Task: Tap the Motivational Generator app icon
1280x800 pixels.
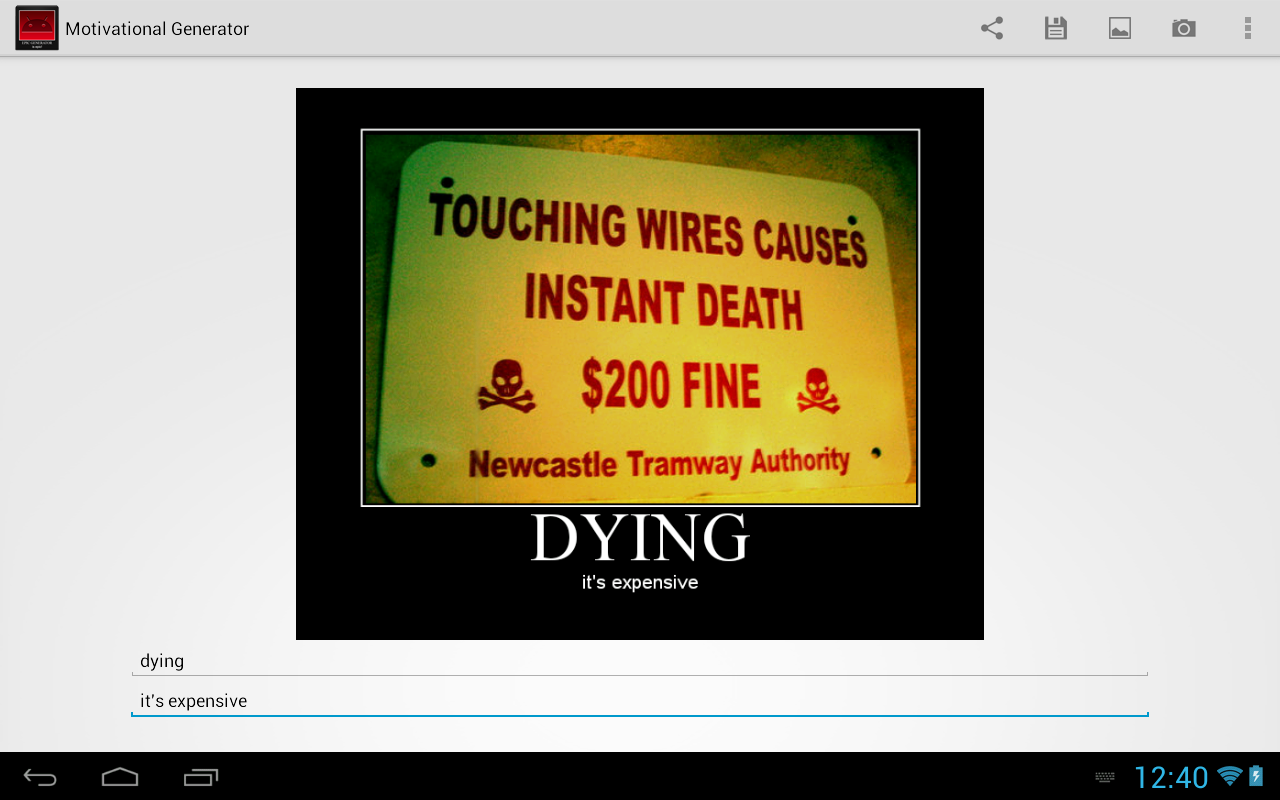Action: (x=37, y=28)
